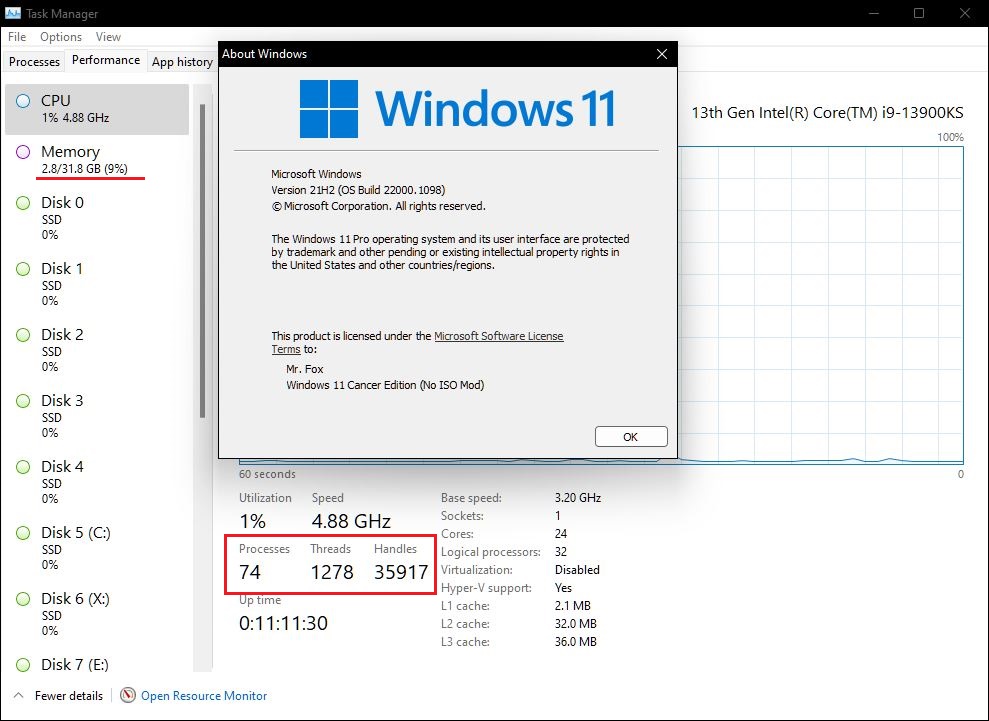Image resolution: width=989 pixels, height=721 pixels.
Task: Click the Speed 4.88 GHz value
Action: (351, 521)
